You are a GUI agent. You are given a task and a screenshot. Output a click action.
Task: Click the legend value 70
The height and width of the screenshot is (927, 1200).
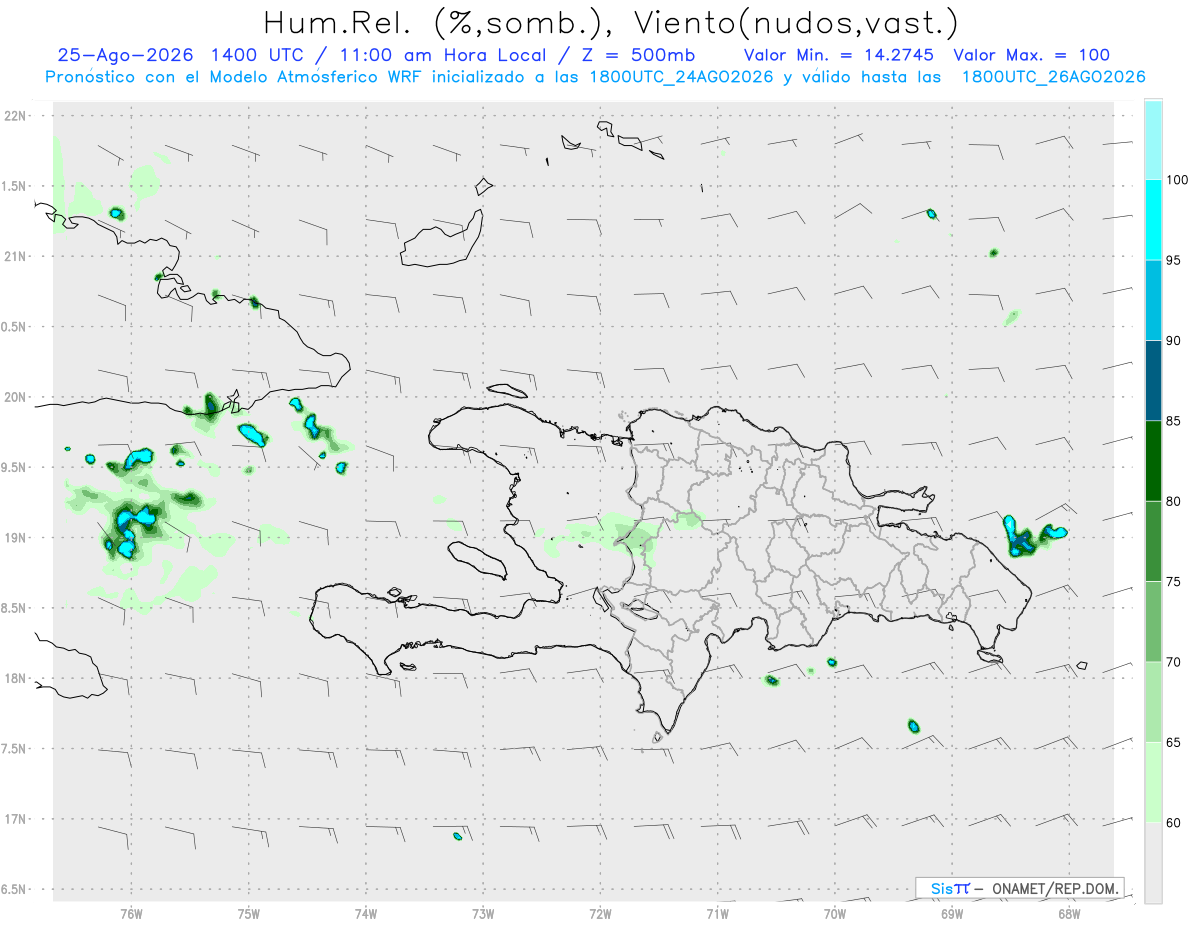(x=1175, y=662)
